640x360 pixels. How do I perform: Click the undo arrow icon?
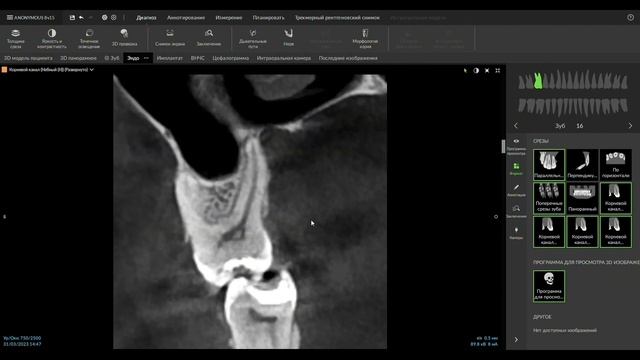click(81, 18)
